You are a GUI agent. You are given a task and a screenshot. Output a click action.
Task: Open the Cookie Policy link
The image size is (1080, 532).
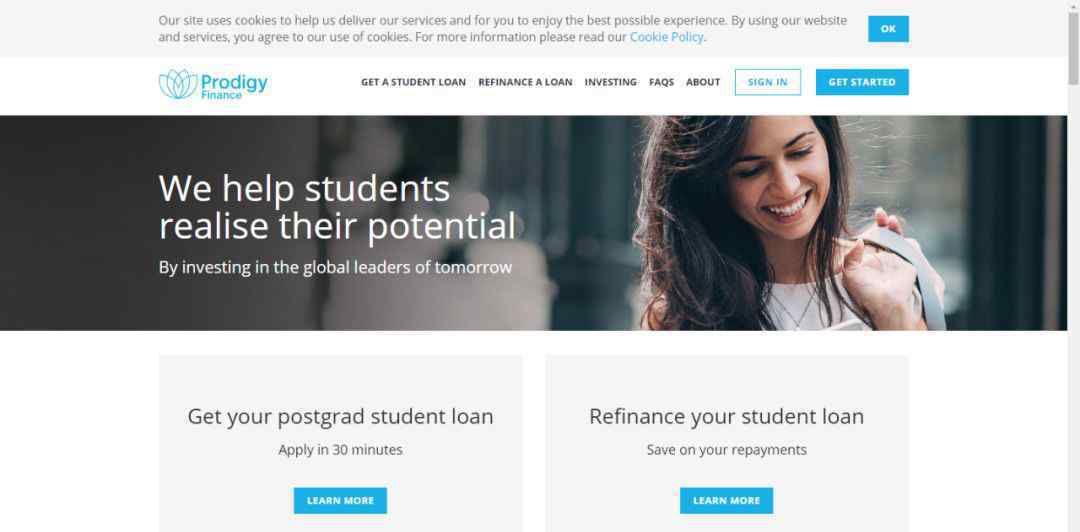click(666, 37)
